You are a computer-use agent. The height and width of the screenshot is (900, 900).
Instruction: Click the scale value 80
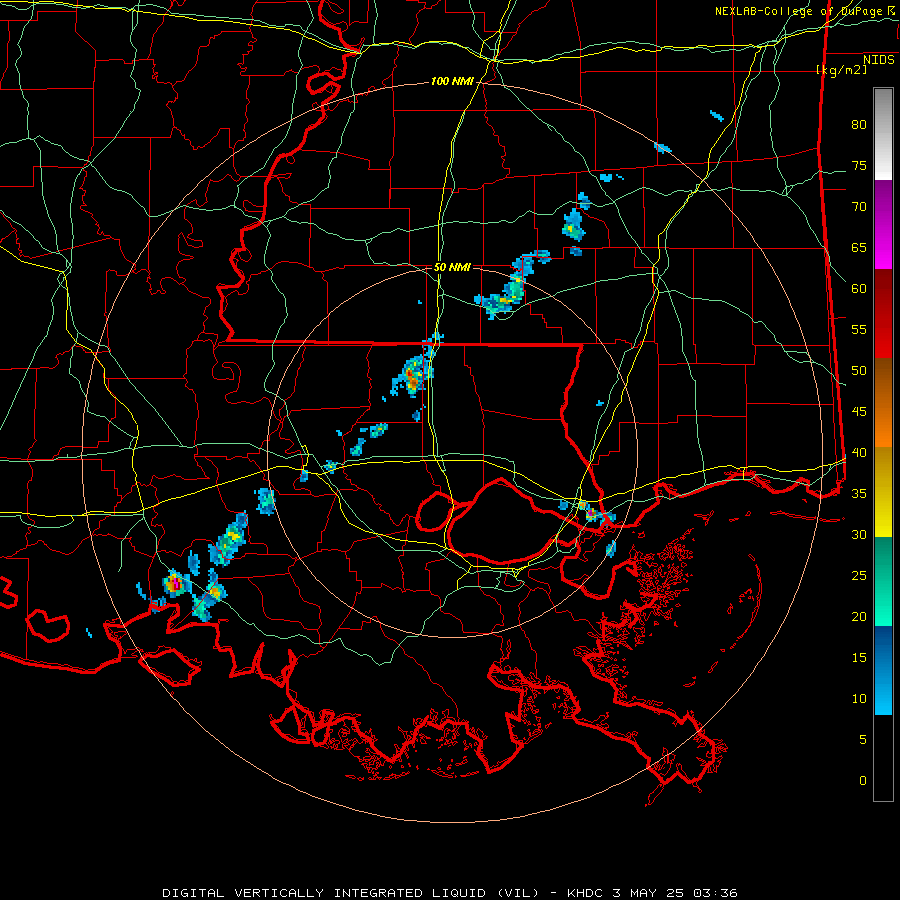coord(859,125)
